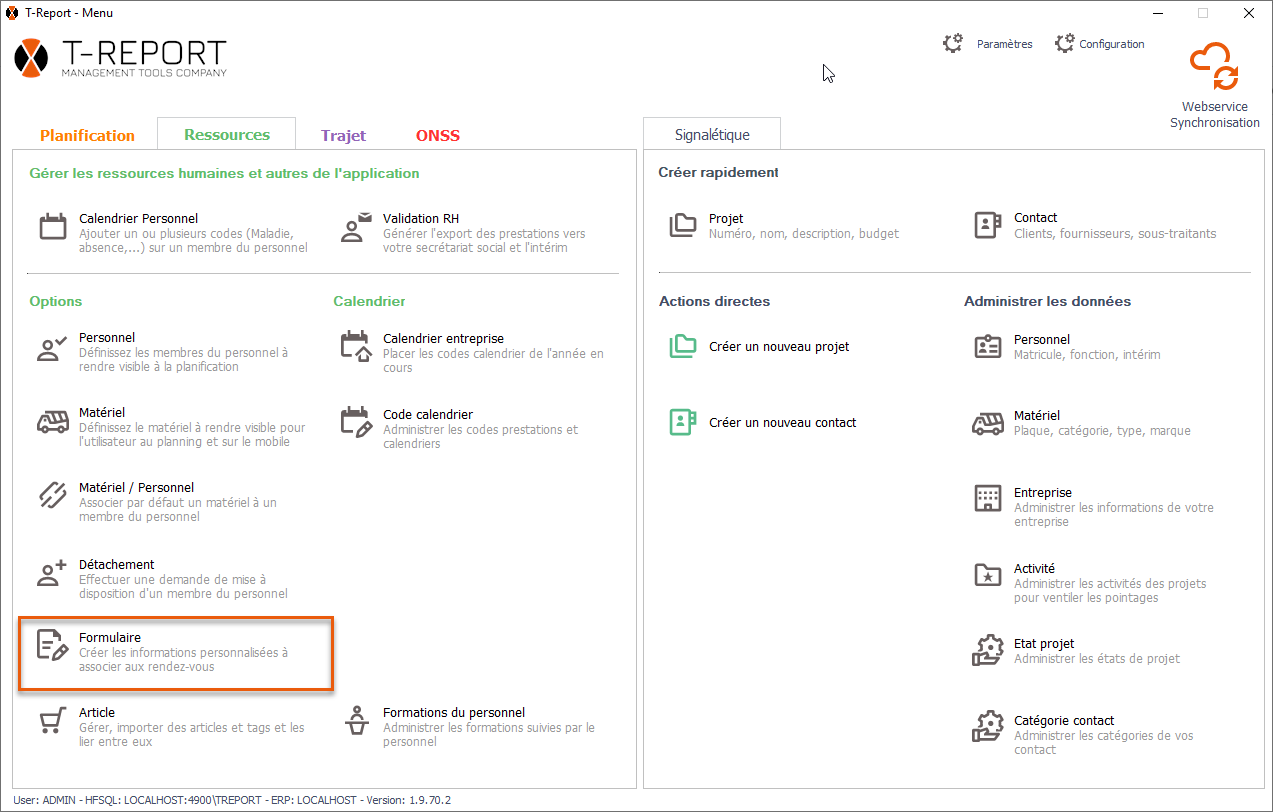
Task: Click the Formations du personnel icon
Action: coord(356,721)
